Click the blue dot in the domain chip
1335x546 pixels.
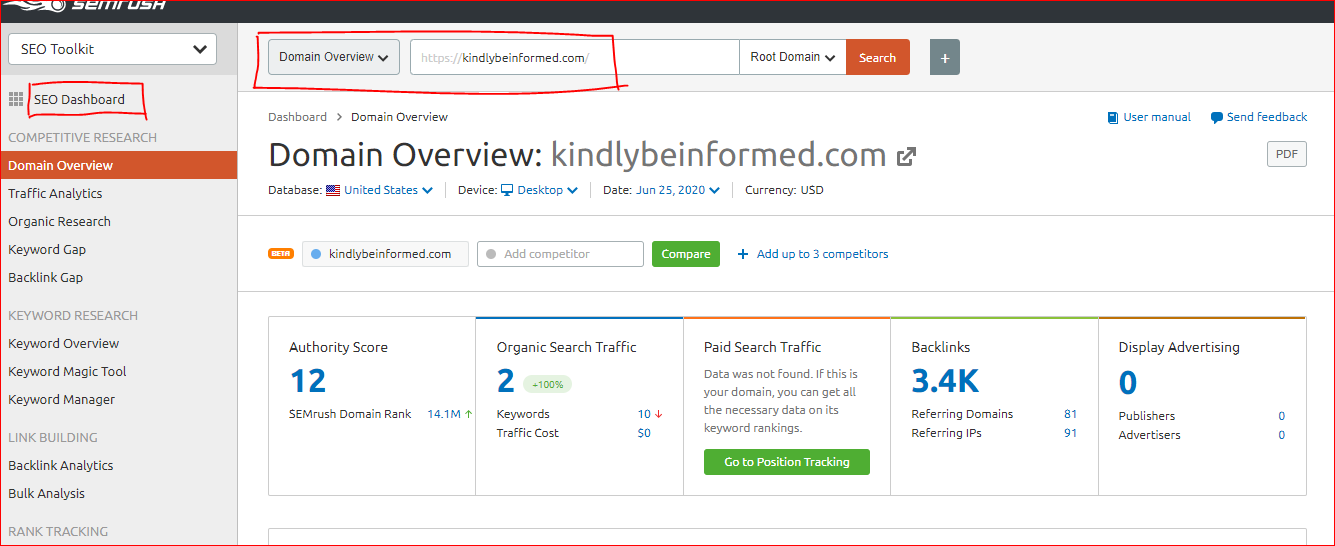pyautogui.click(x=316, y=254)
